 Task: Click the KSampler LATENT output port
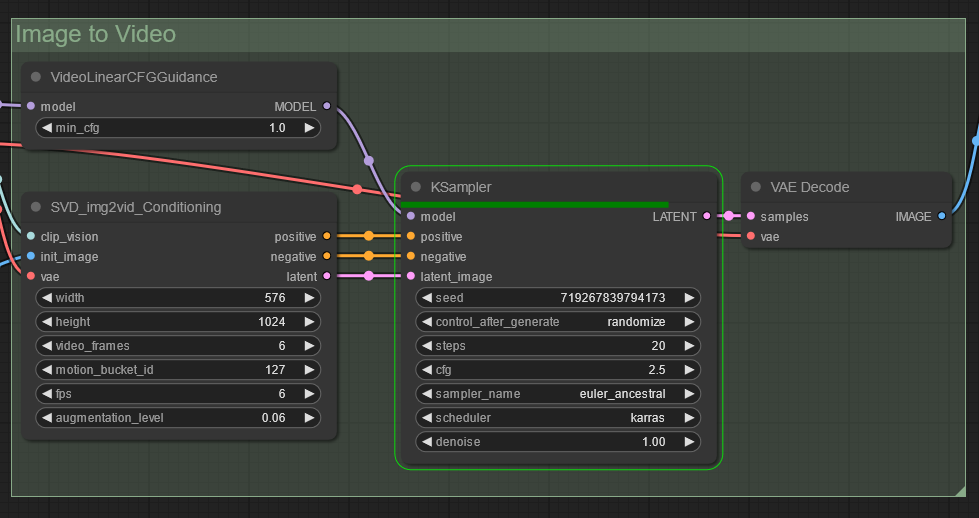(707, 216)
